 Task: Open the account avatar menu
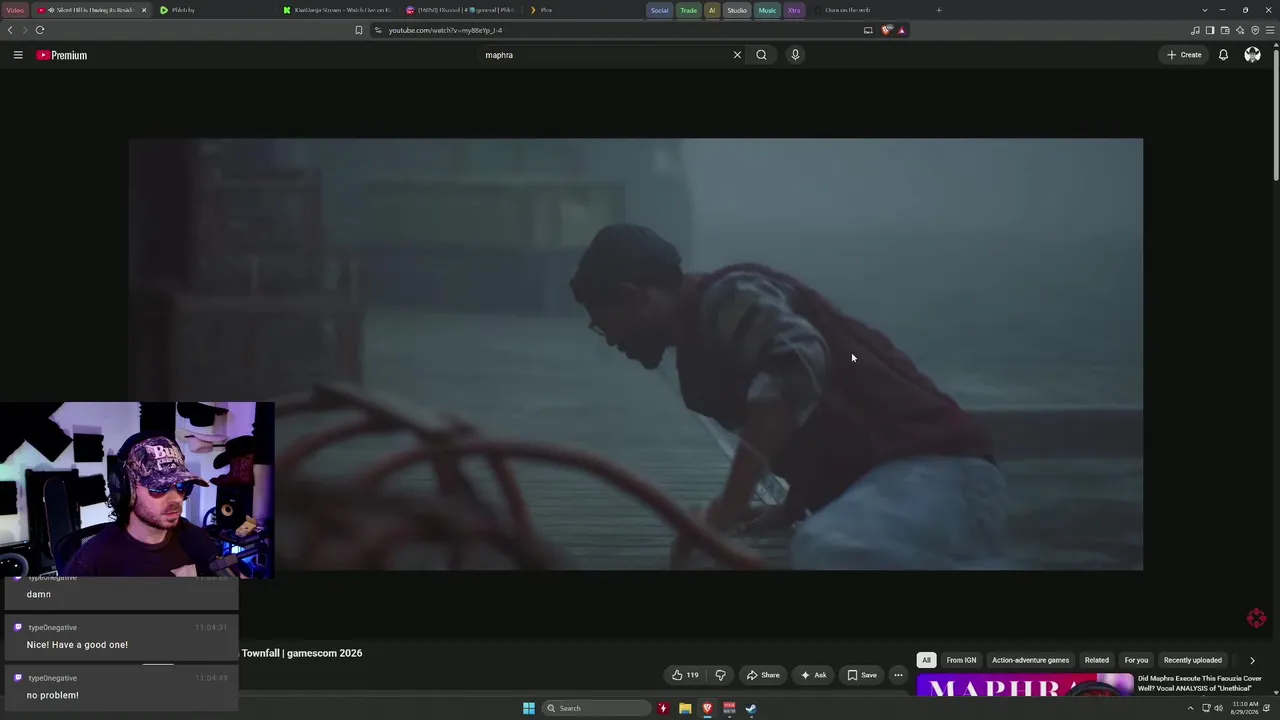pyautogui.click(x=1252, y=55)
